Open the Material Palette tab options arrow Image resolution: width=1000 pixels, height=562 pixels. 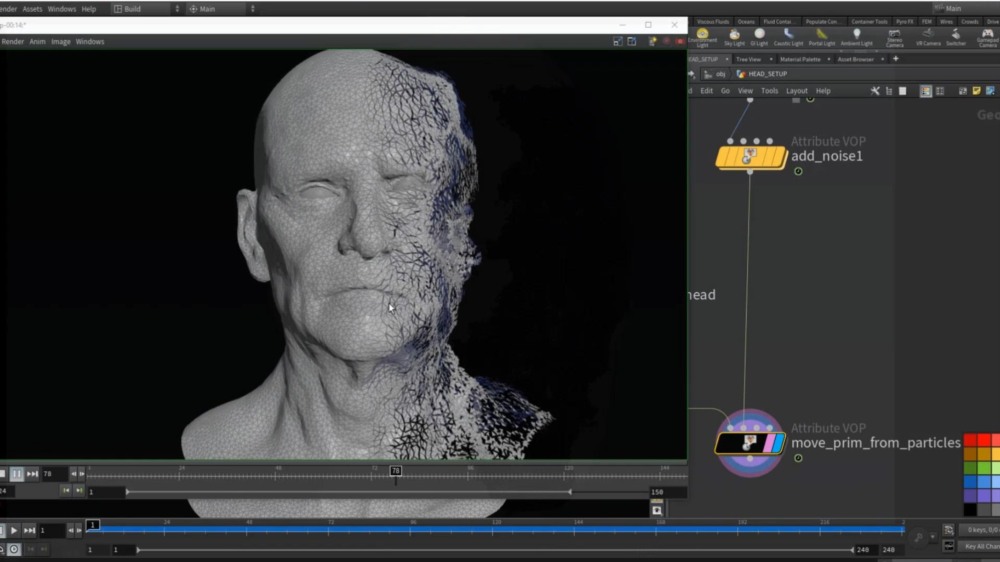pos(828,59)
